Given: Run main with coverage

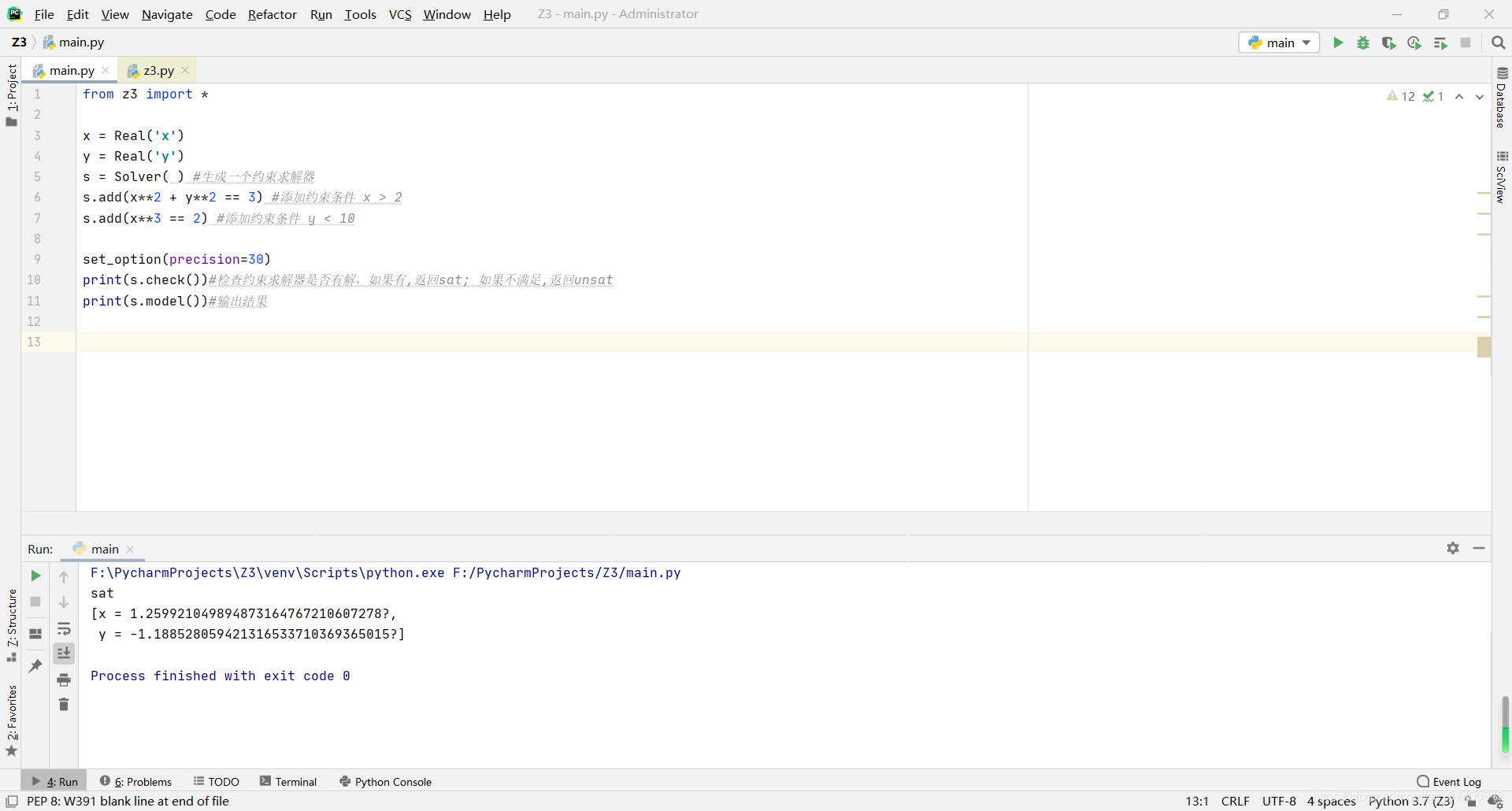Looking at the screenshot, I should pos(1389,43).
